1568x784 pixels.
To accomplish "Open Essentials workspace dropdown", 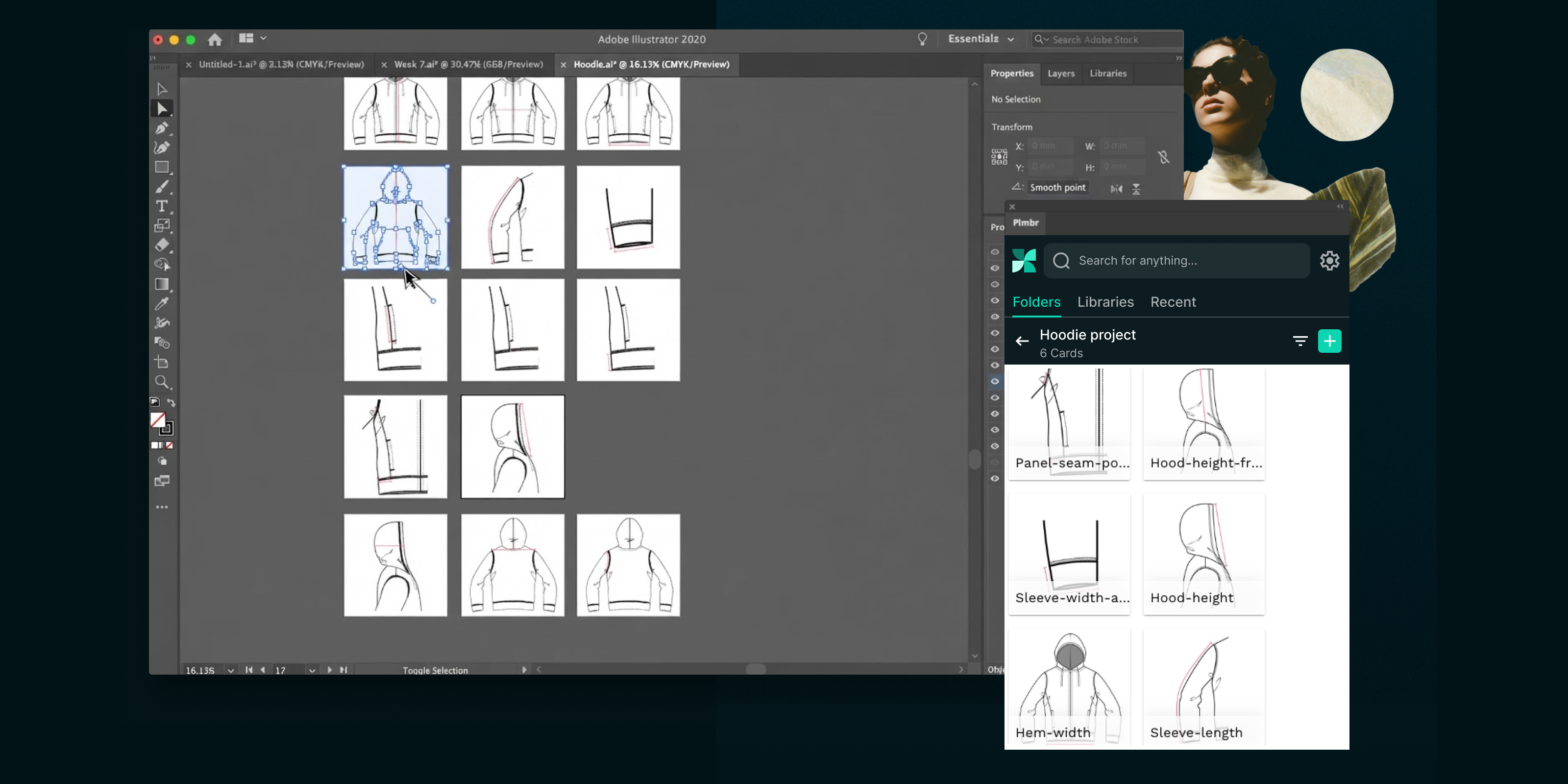I will 981,39.
